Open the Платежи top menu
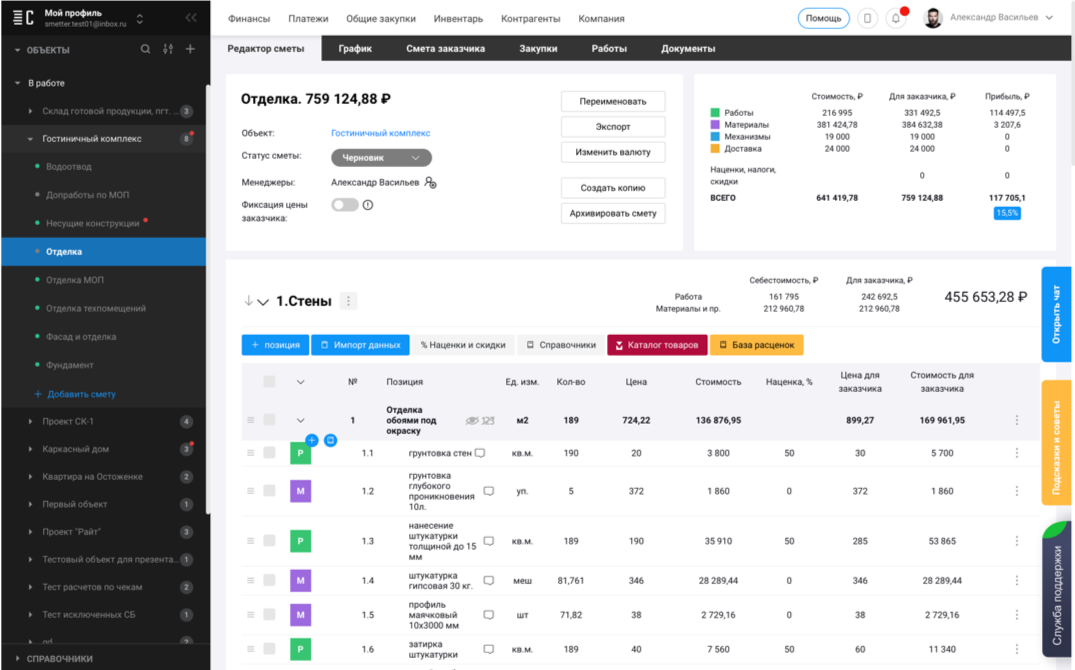Screen dimensions: 1075x670 (x=308, y=19)
